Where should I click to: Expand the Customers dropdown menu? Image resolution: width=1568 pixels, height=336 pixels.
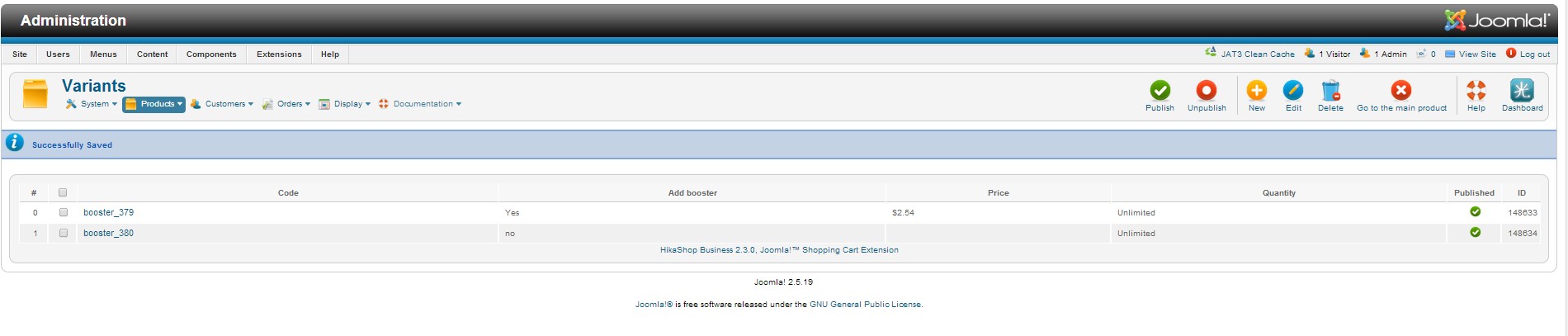click(222, 104)
